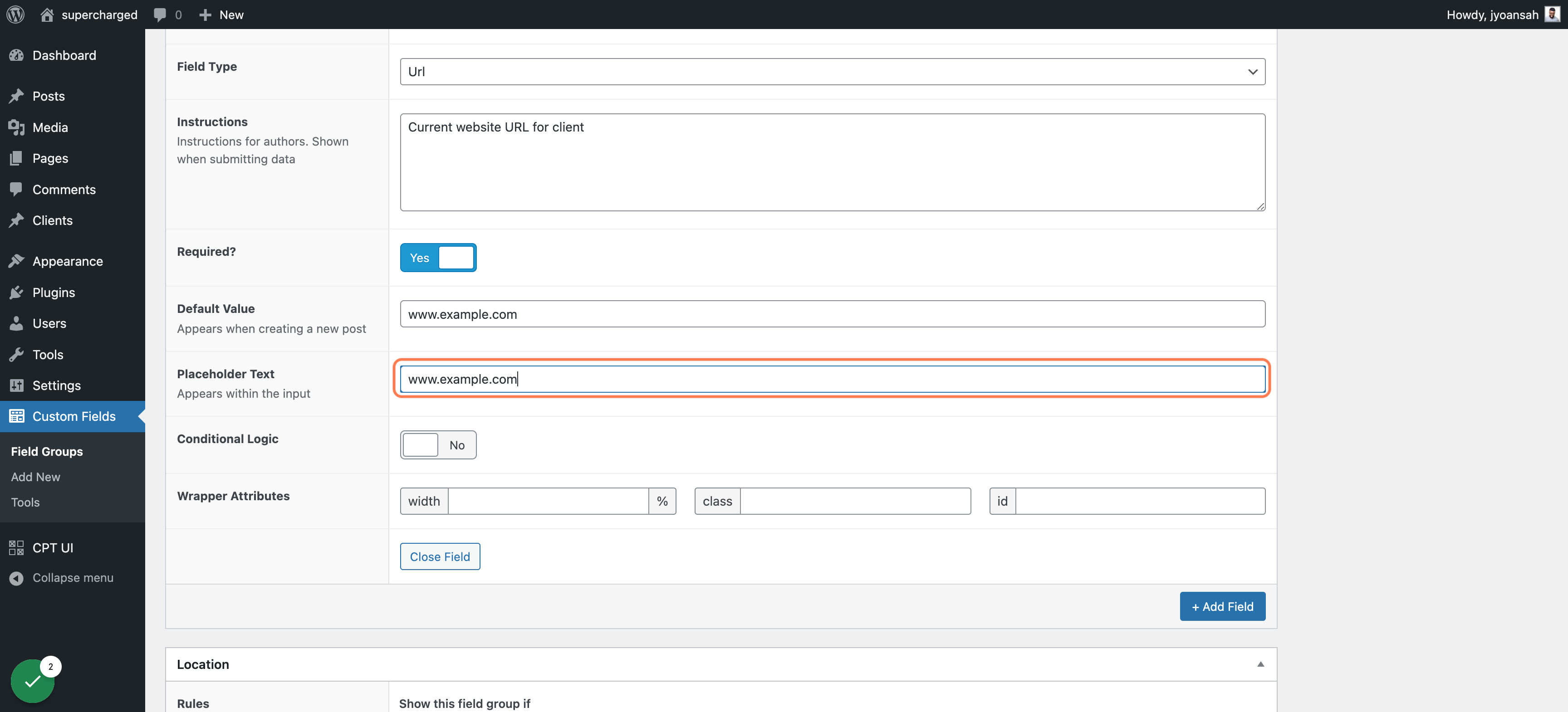The image size is (1568, 712).
Task: Click the + Add Field button
Action: coord(1222,607)
